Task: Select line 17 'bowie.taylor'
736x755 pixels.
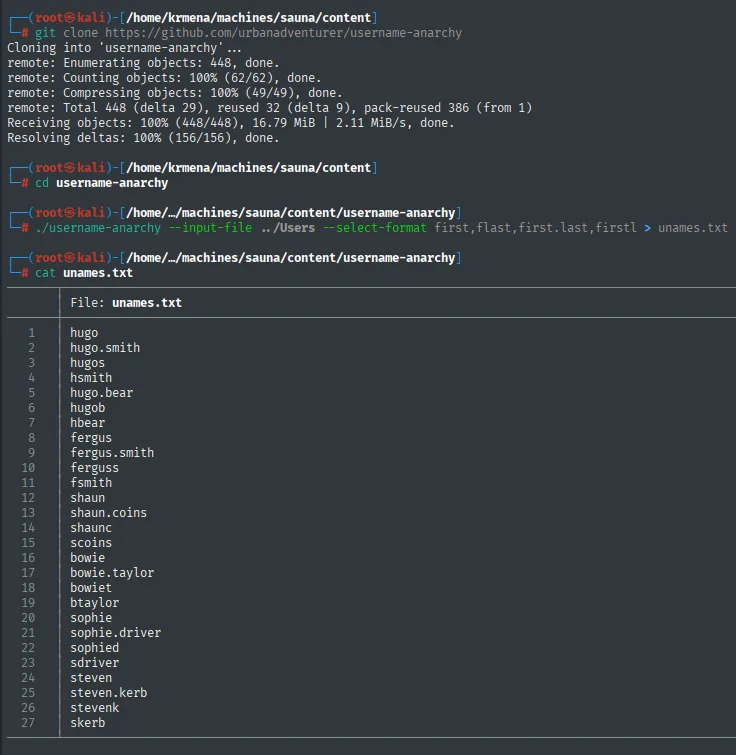Action: click(x=112, y=573)
